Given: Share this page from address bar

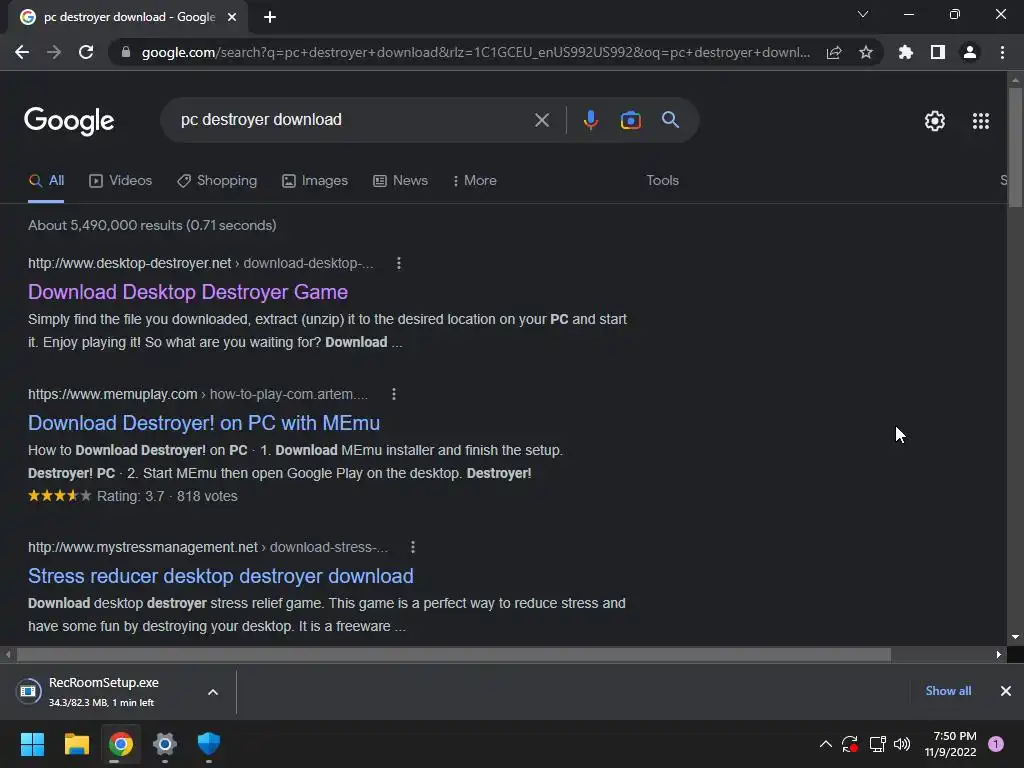Looking at the screenshot, I should 834,52.
